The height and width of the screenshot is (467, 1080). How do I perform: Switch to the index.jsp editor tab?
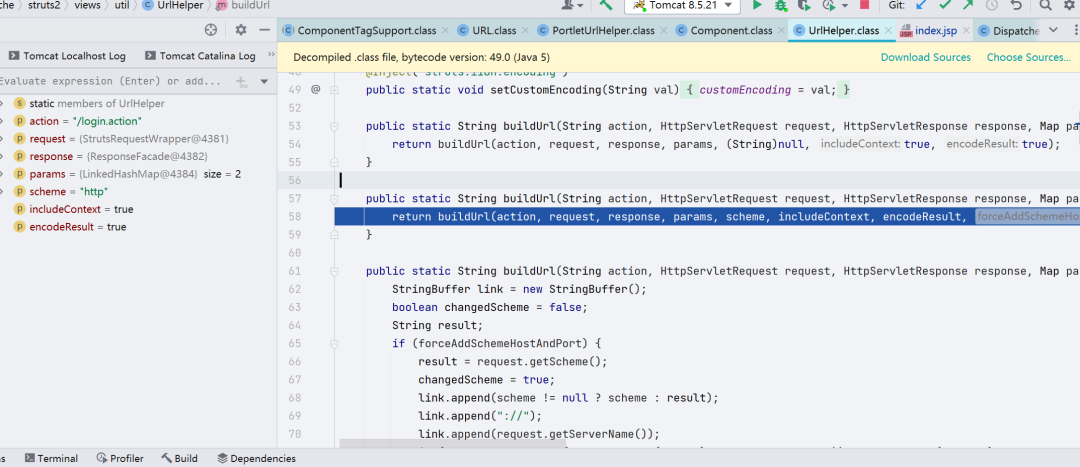tap(928, 31)
